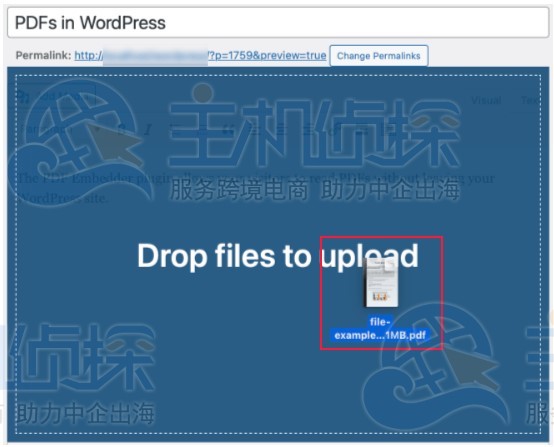Screen dimensions: 554x447
Task: Click the Change Permalinks button
Action: tap(379, 56)
